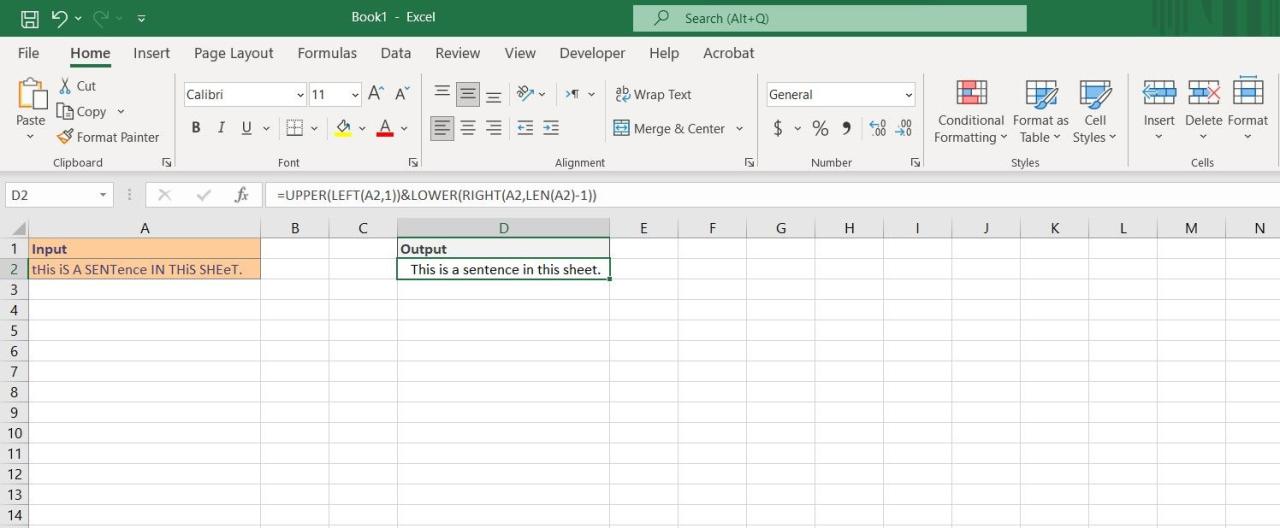Switch to the Acrobat tab
The width and height of the screenshot is (1280, 528).
729,53
